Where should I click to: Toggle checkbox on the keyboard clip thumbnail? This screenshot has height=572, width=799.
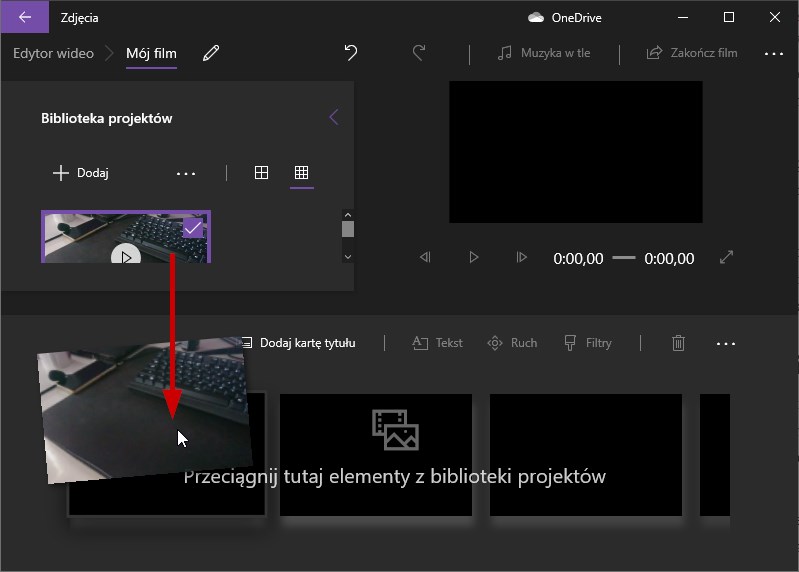pos(193,228)
